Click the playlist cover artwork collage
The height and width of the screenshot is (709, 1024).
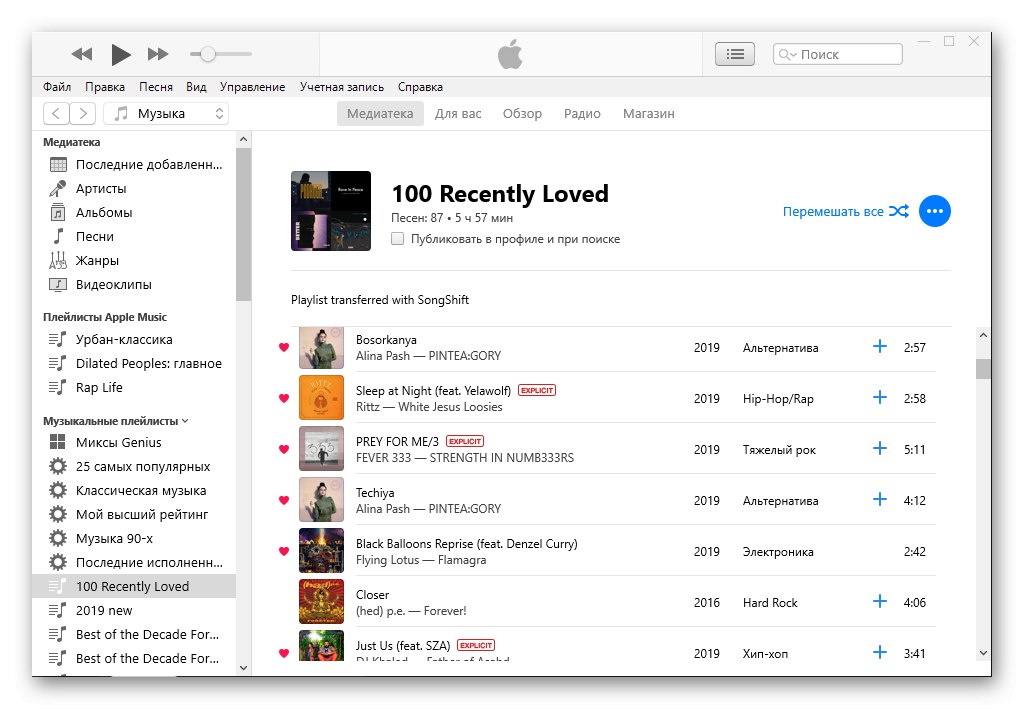pos(331,211)
